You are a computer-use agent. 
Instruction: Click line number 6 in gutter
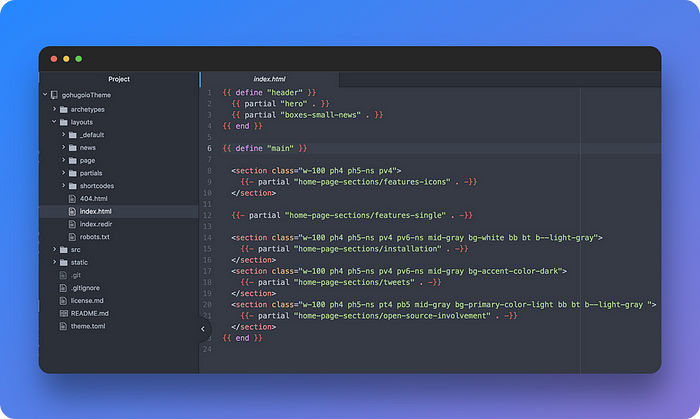tap(209, 148)
